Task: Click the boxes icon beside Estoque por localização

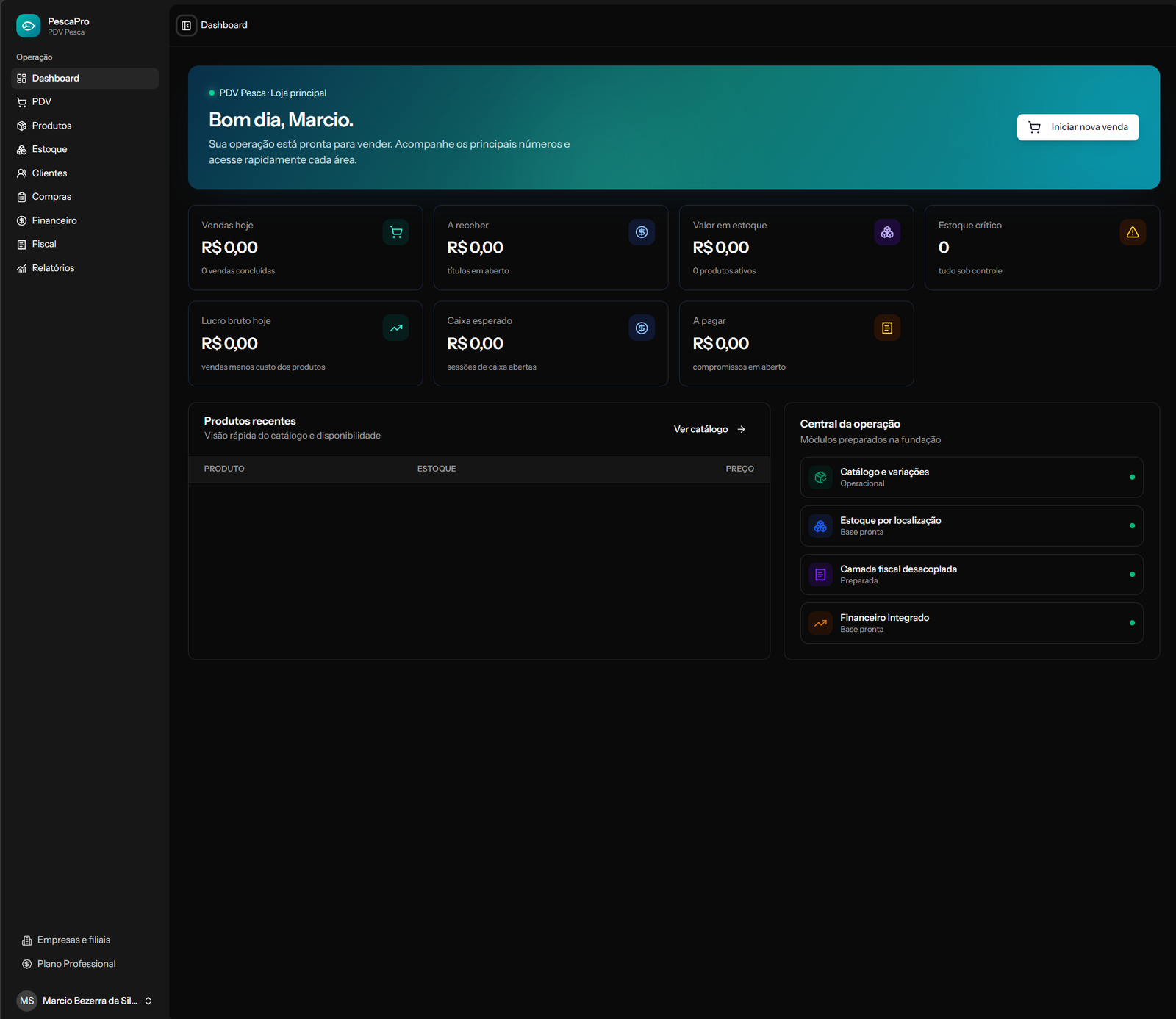Action: [820, 526]
